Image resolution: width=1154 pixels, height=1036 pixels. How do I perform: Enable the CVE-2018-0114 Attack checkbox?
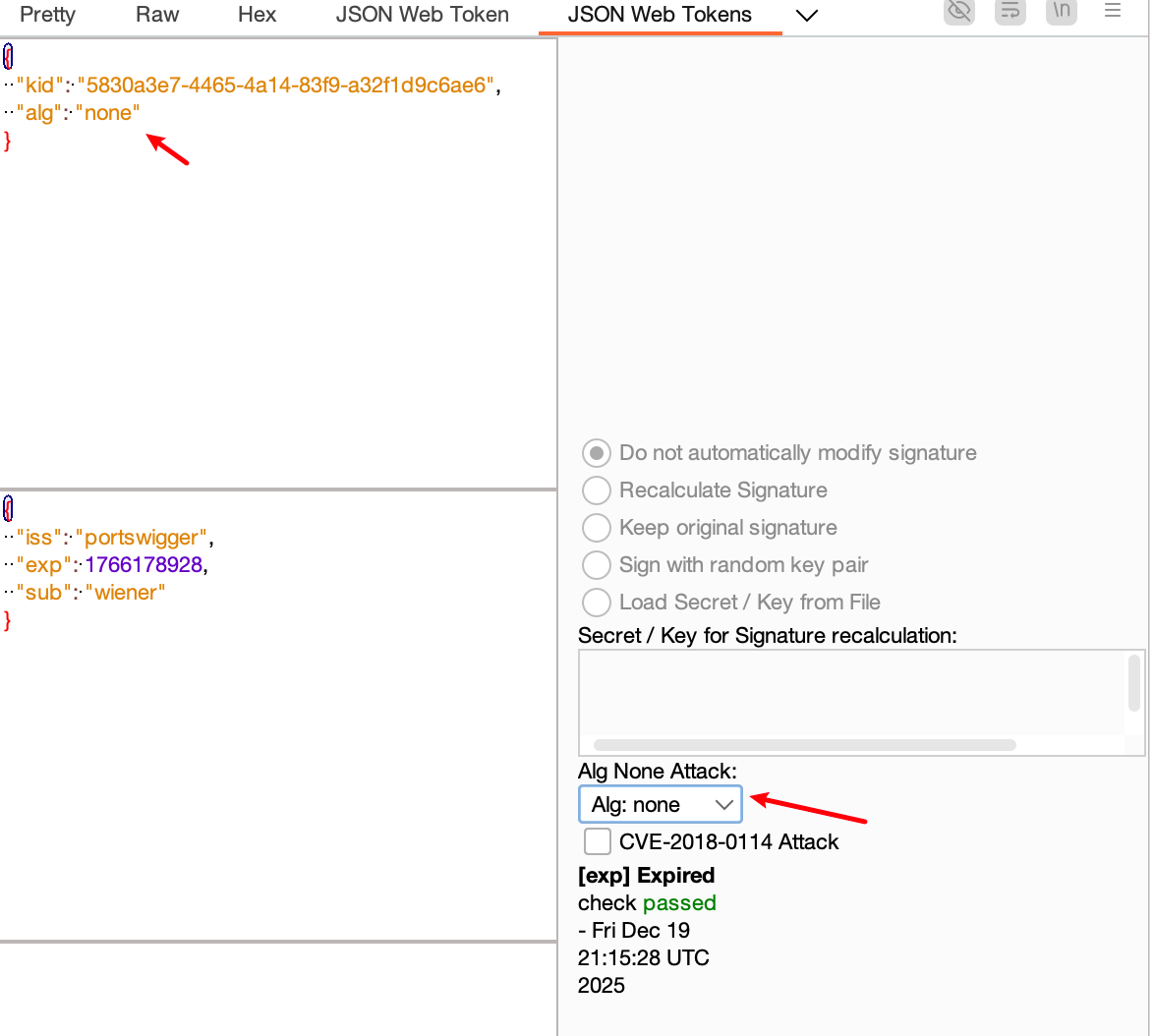(x=598, y=842)
